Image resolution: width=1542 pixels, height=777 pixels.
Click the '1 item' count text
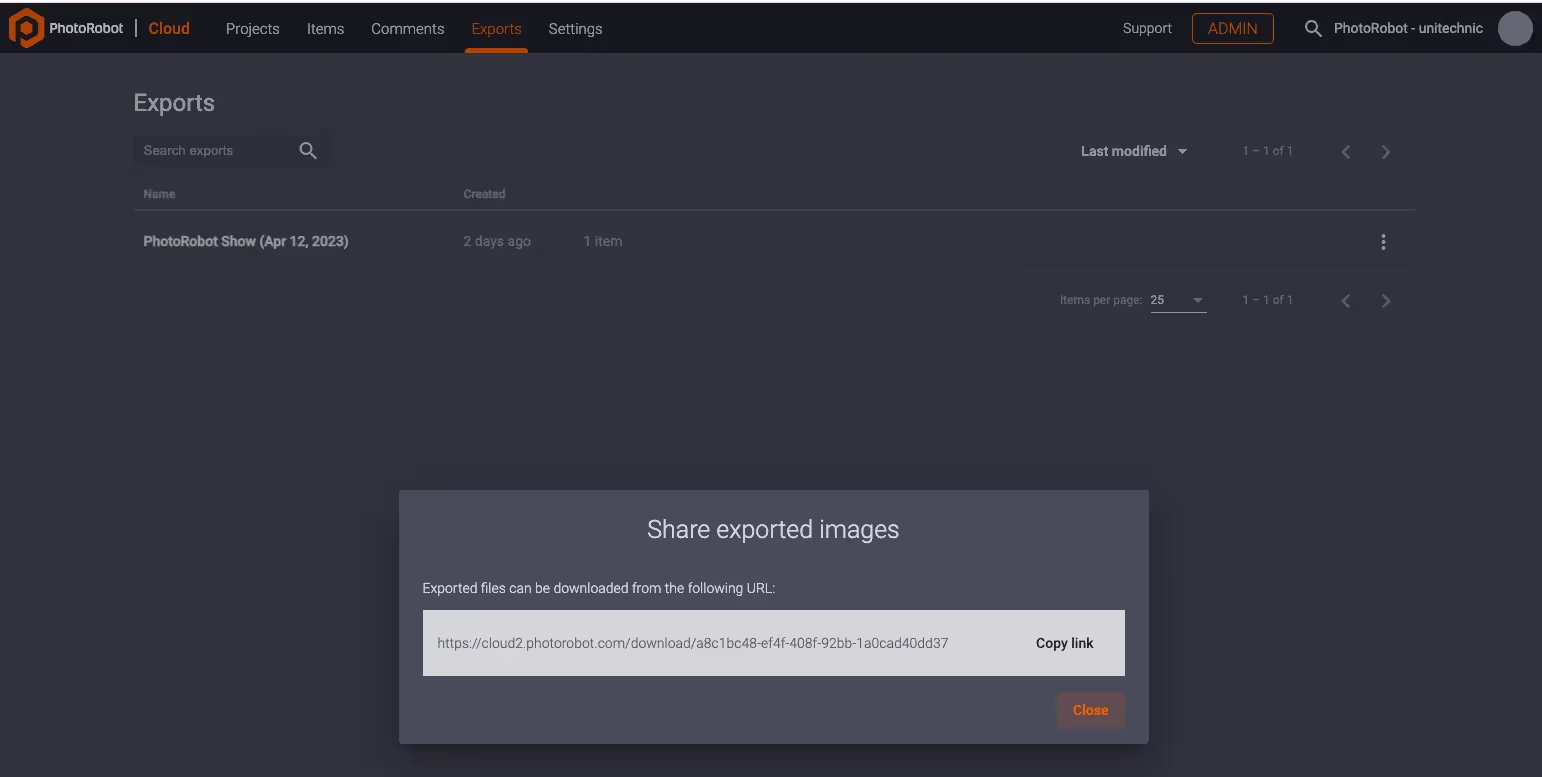coord(603,241)
